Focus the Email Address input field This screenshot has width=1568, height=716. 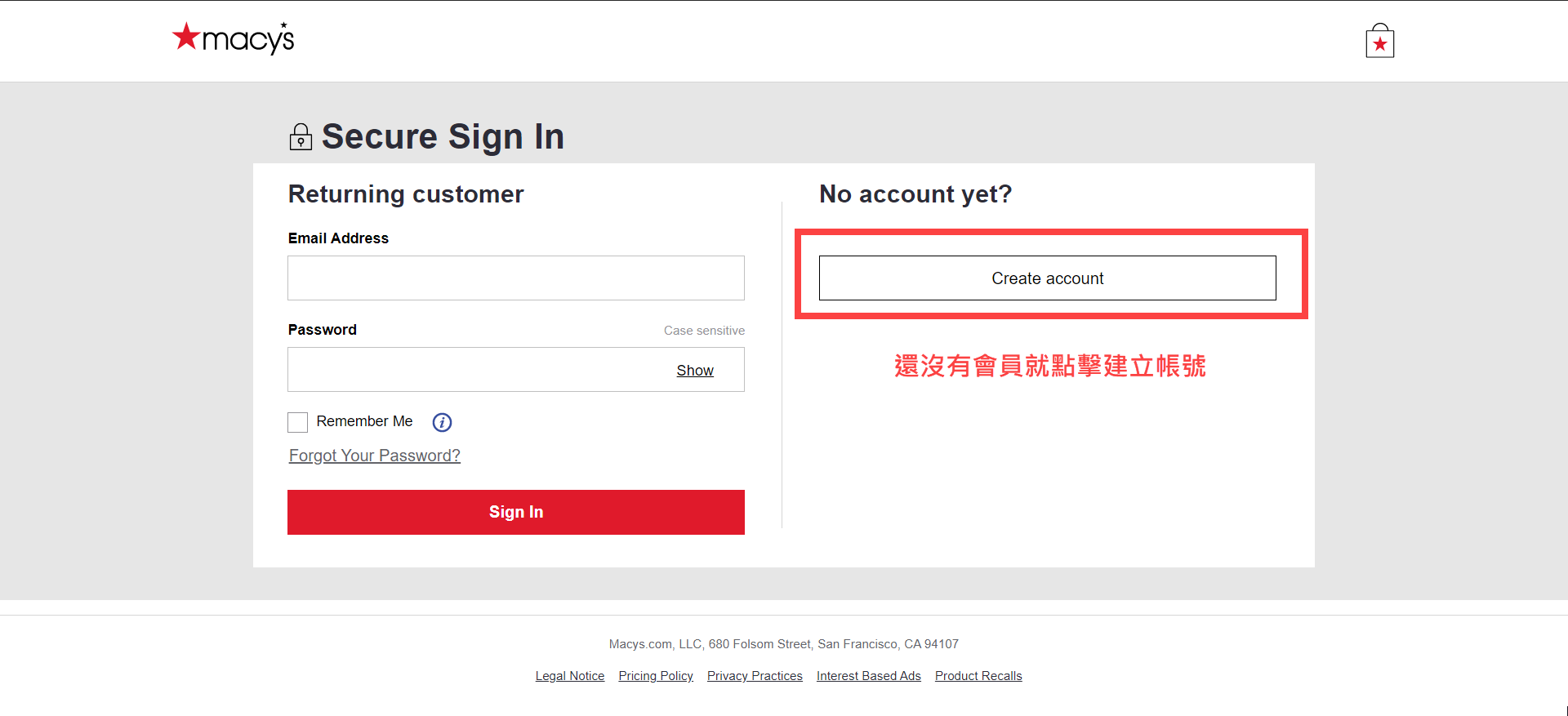(x=515, y=278)
